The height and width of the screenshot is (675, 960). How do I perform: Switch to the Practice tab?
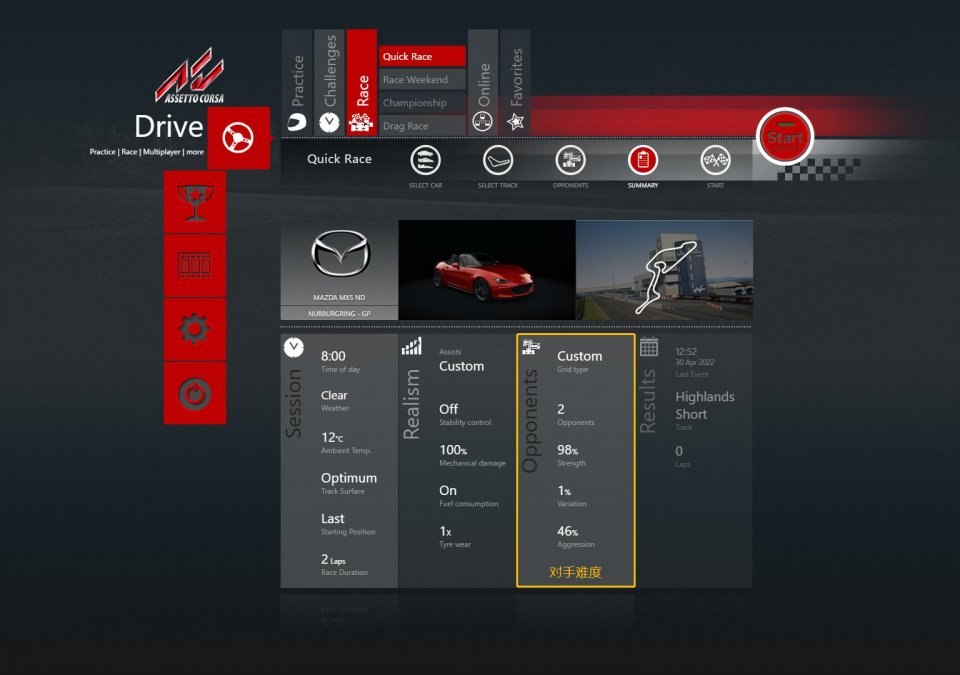coord(298,81)
